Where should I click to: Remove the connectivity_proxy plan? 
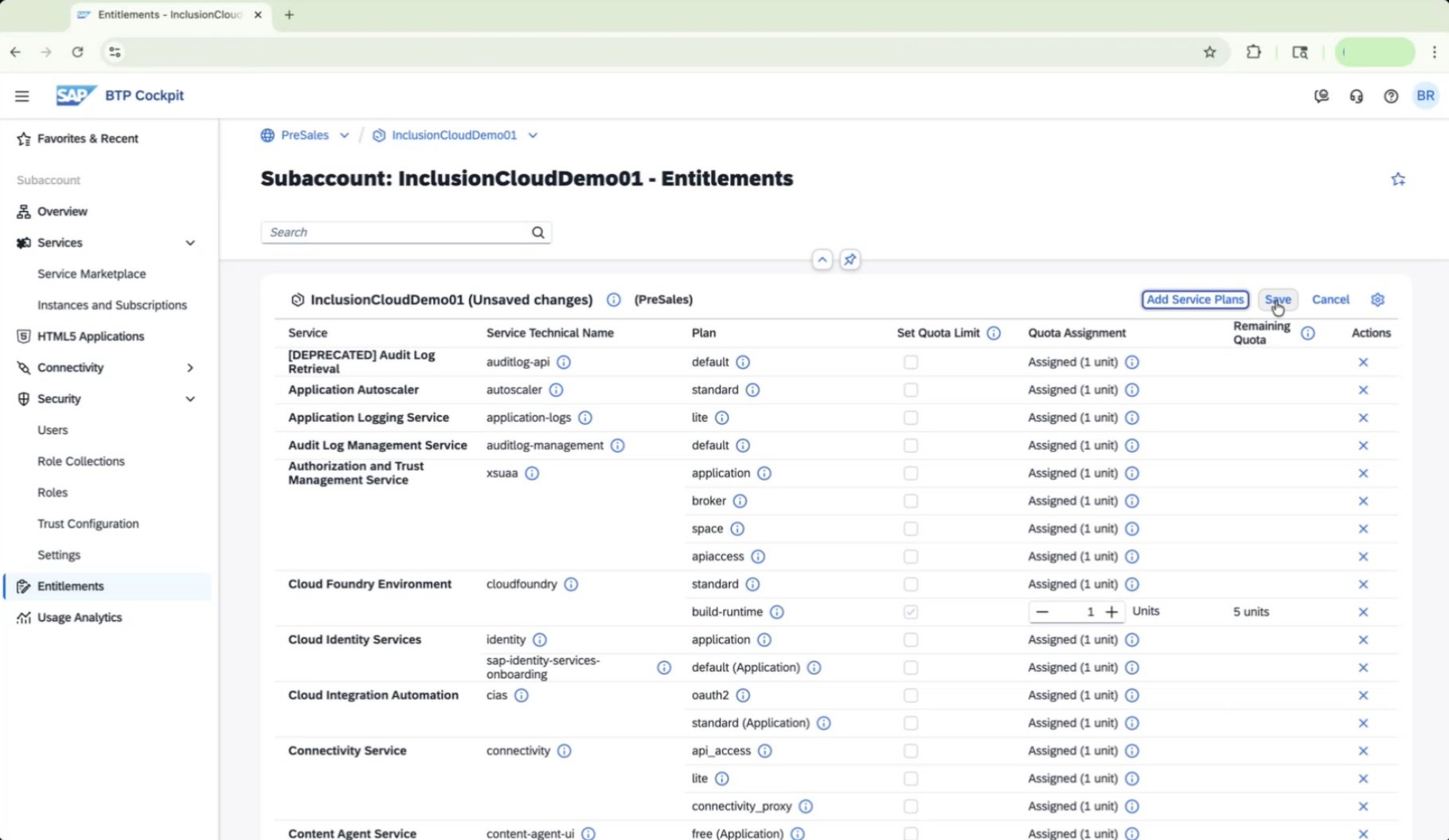tap(1363, 807)
